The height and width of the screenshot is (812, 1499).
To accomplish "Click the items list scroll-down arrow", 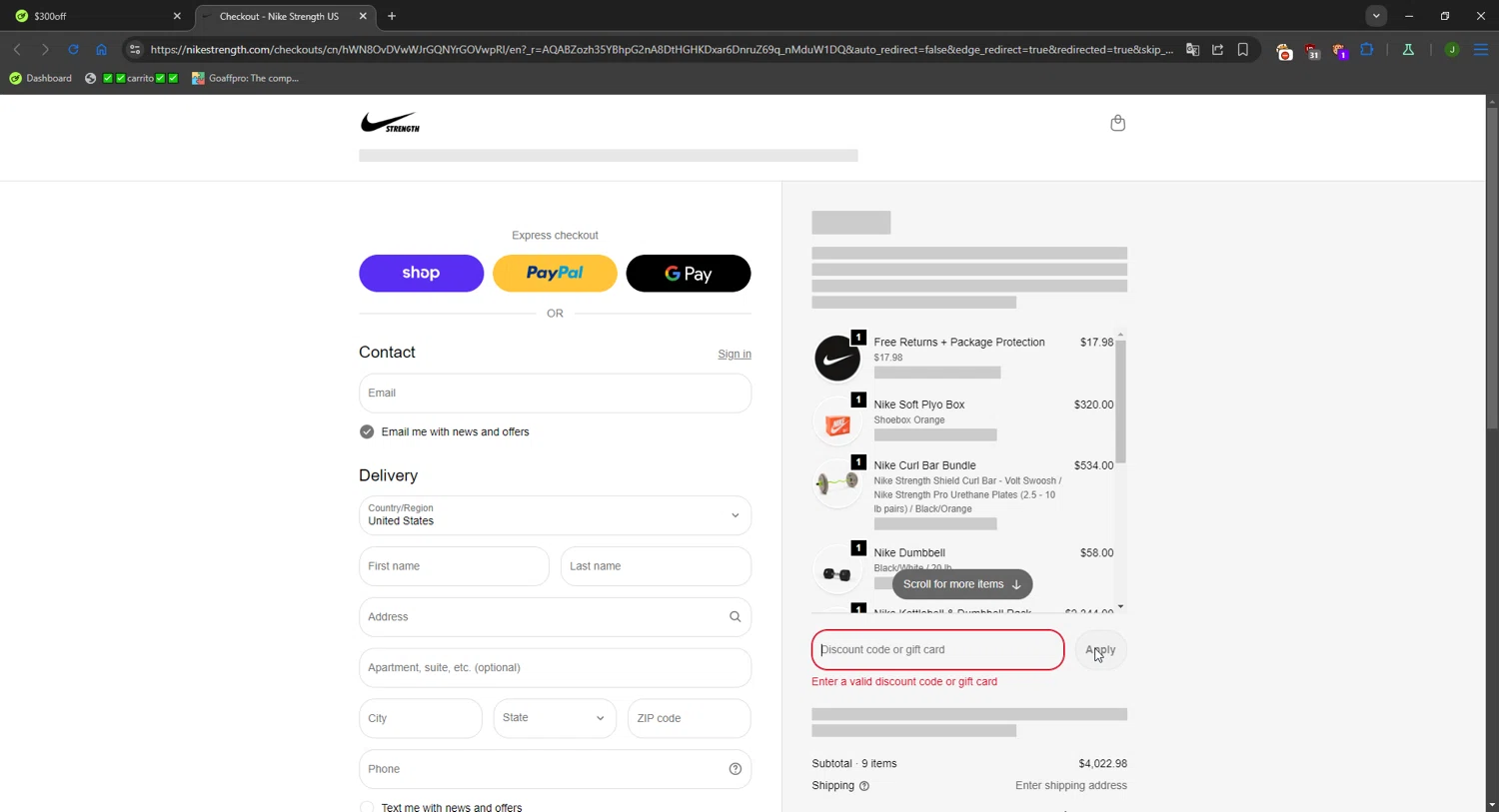I will [x=1120, y=606].
